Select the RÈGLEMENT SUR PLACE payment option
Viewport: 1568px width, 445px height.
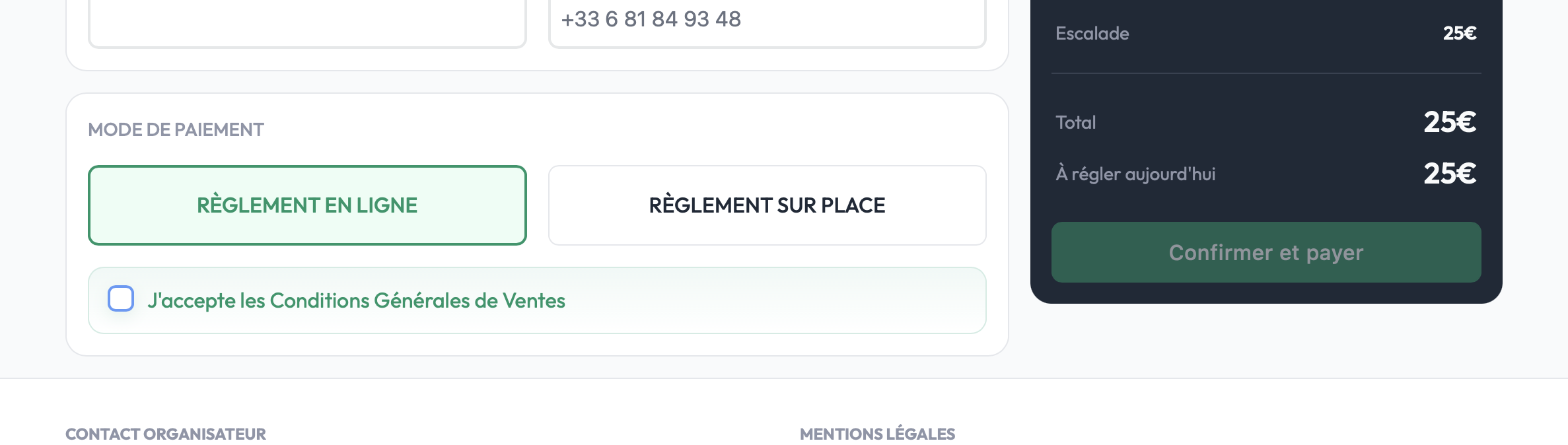click(x=766, y=205)
